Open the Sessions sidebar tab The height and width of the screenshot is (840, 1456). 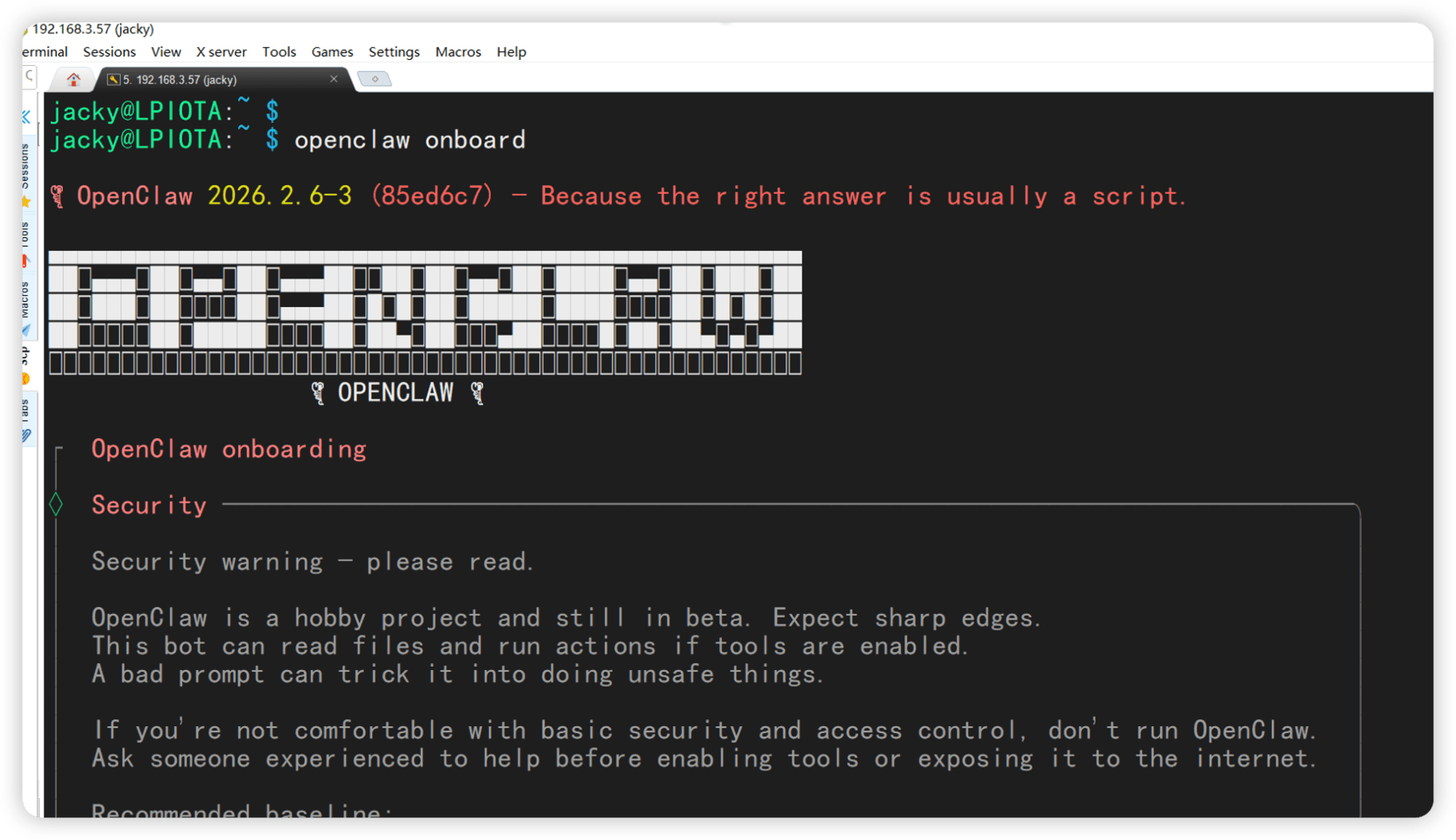(x=25, y=165)
